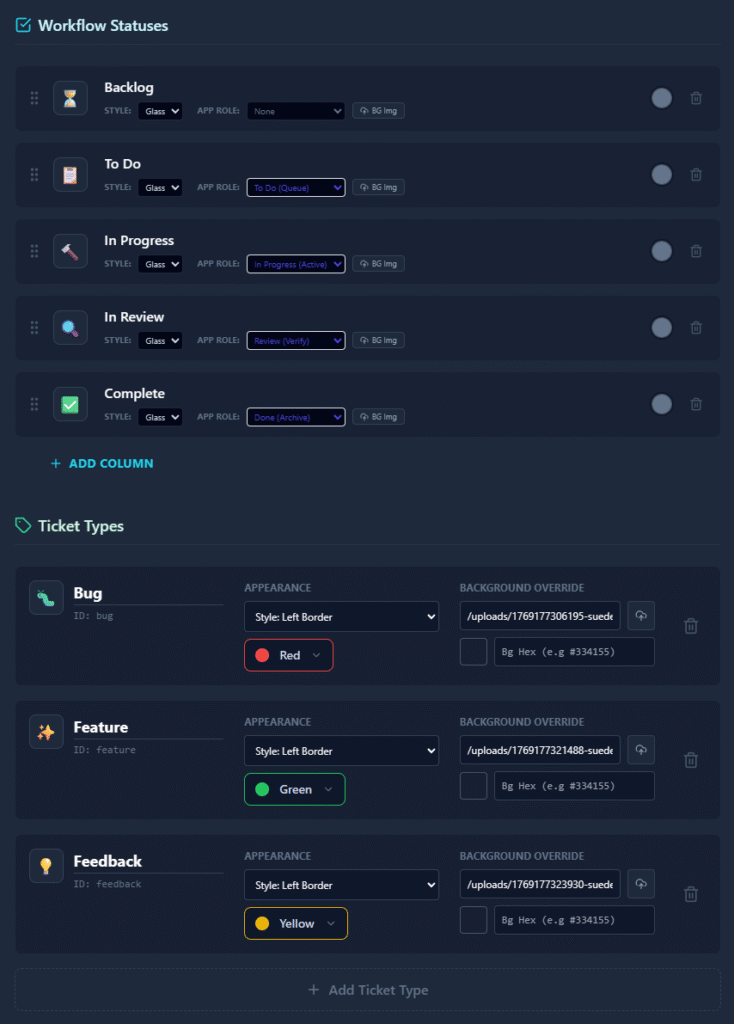Screen dimensions: 734x1024
Task: Open the App Role dropdown for To Do
Action: pyautogui.click(x=296, y=187)
